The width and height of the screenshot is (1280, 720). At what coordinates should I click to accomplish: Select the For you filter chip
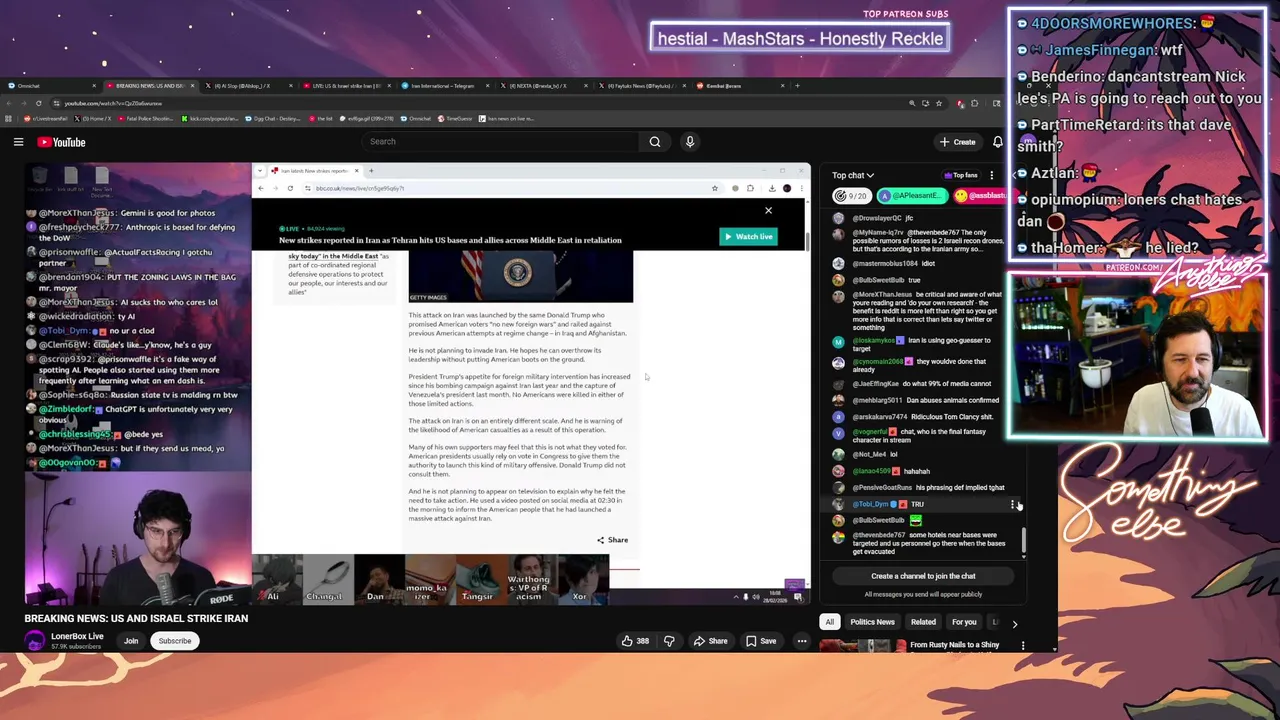pos(964,622)
